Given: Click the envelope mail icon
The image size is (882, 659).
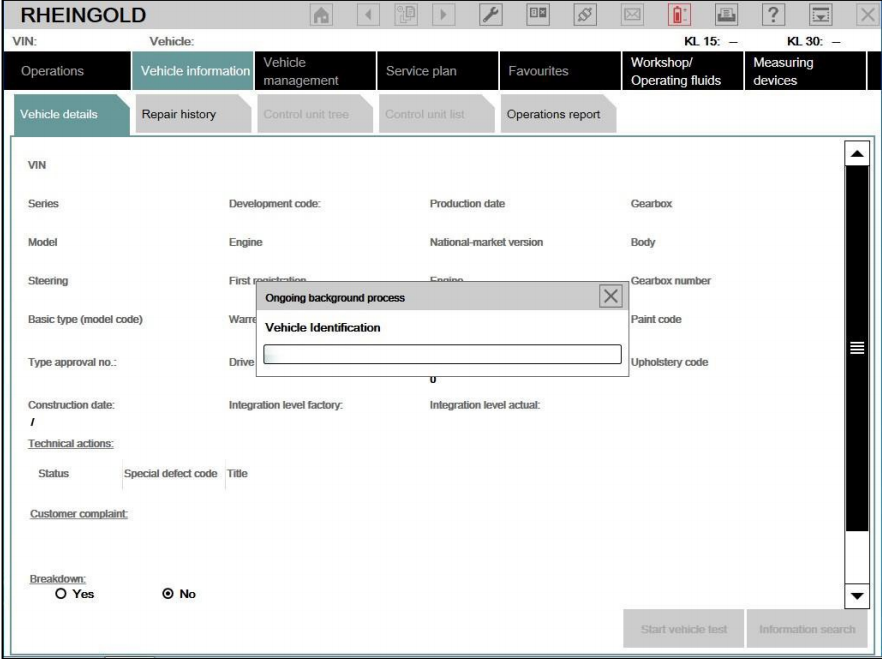Looking at the screenshot, I should pos(632,15).
